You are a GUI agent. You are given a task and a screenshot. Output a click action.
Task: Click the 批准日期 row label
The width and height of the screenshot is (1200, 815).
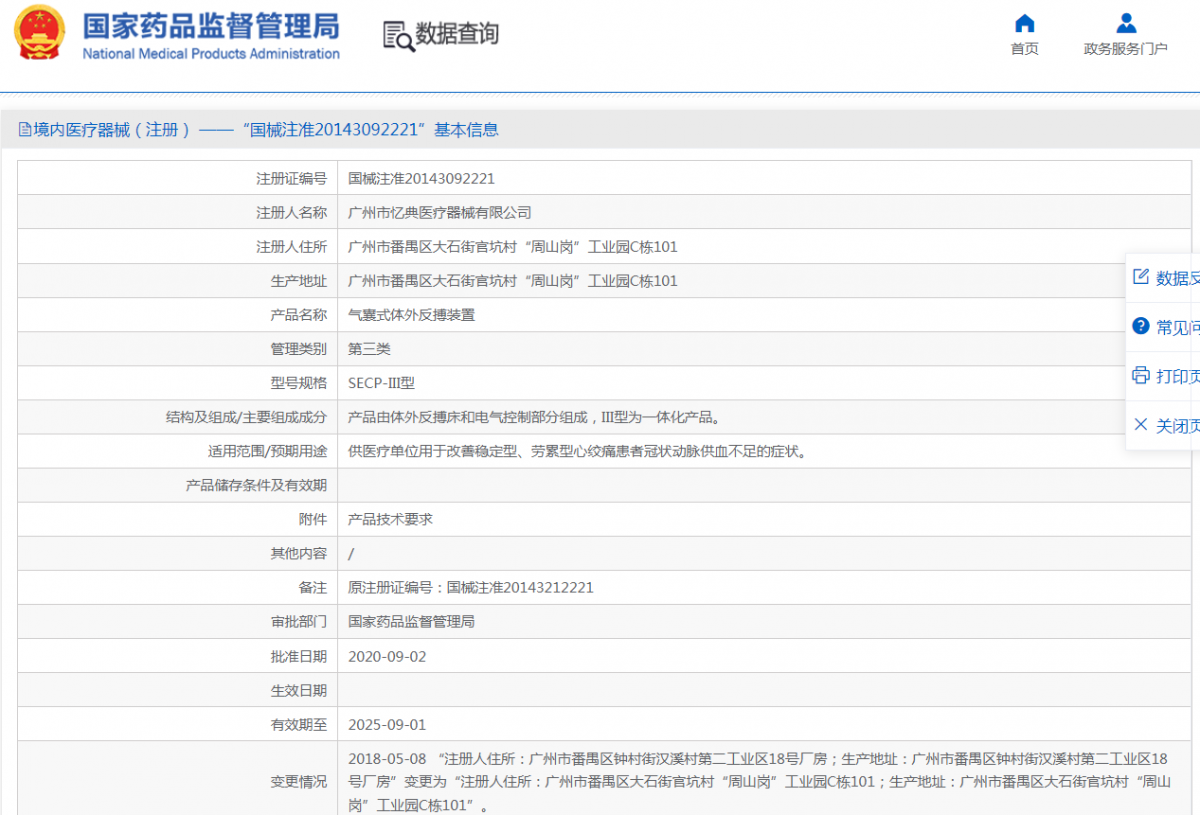click(x=298, y=656)
